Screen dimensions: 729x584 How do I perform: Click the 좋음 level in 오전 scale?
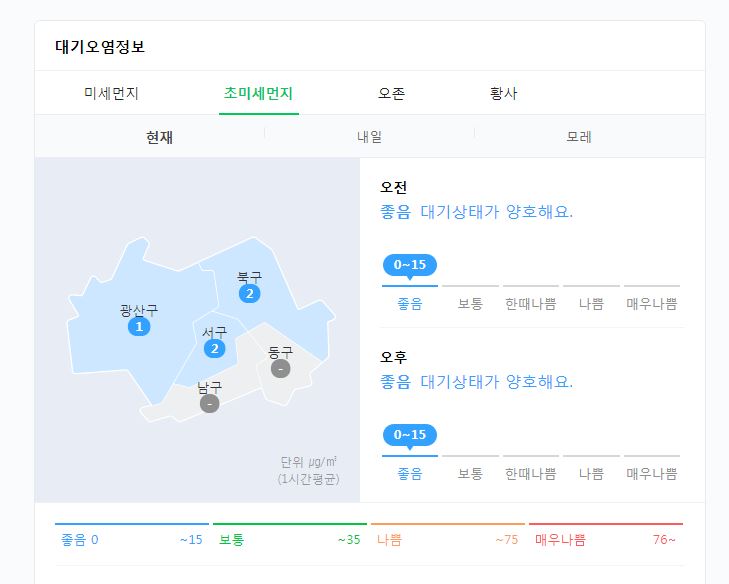click(x=410, y=303)
